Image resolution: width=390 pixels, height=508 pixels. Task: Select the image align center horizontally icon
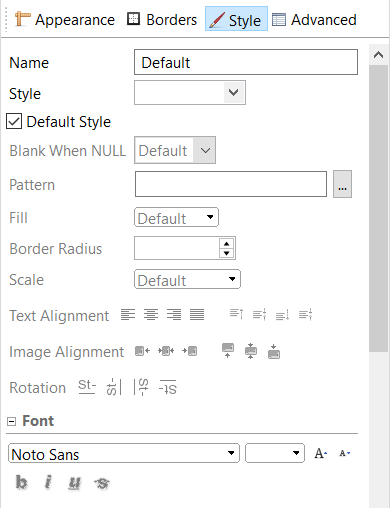(166, 351)
